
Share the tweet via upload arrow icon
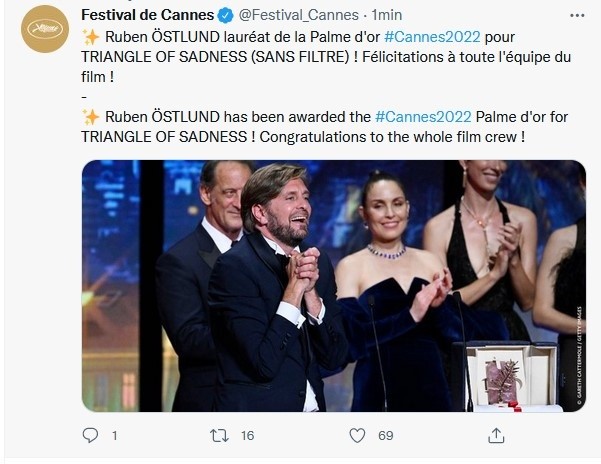(496, 436)
